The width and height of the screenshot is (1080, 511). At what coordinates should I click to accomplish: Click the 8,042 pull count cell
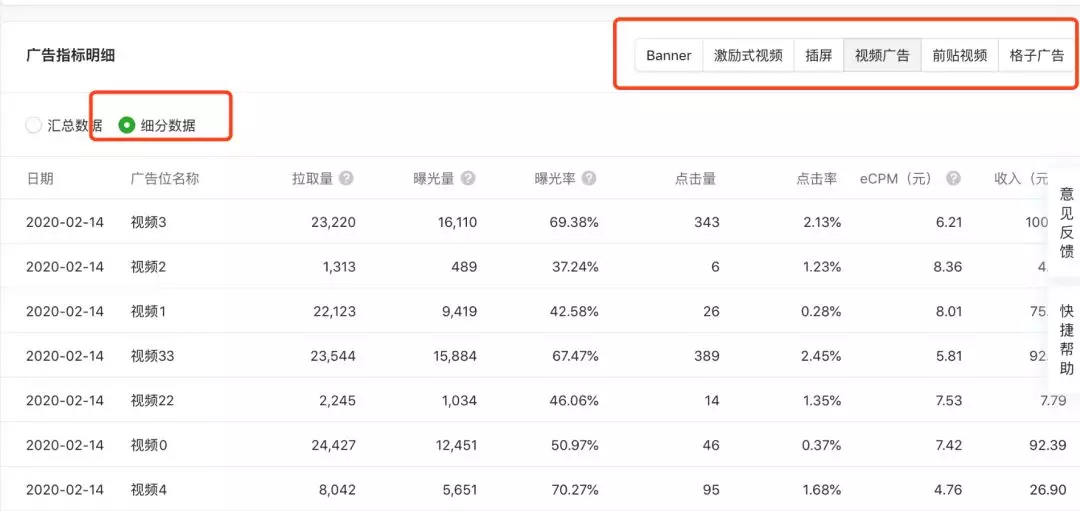click(338, 490)
